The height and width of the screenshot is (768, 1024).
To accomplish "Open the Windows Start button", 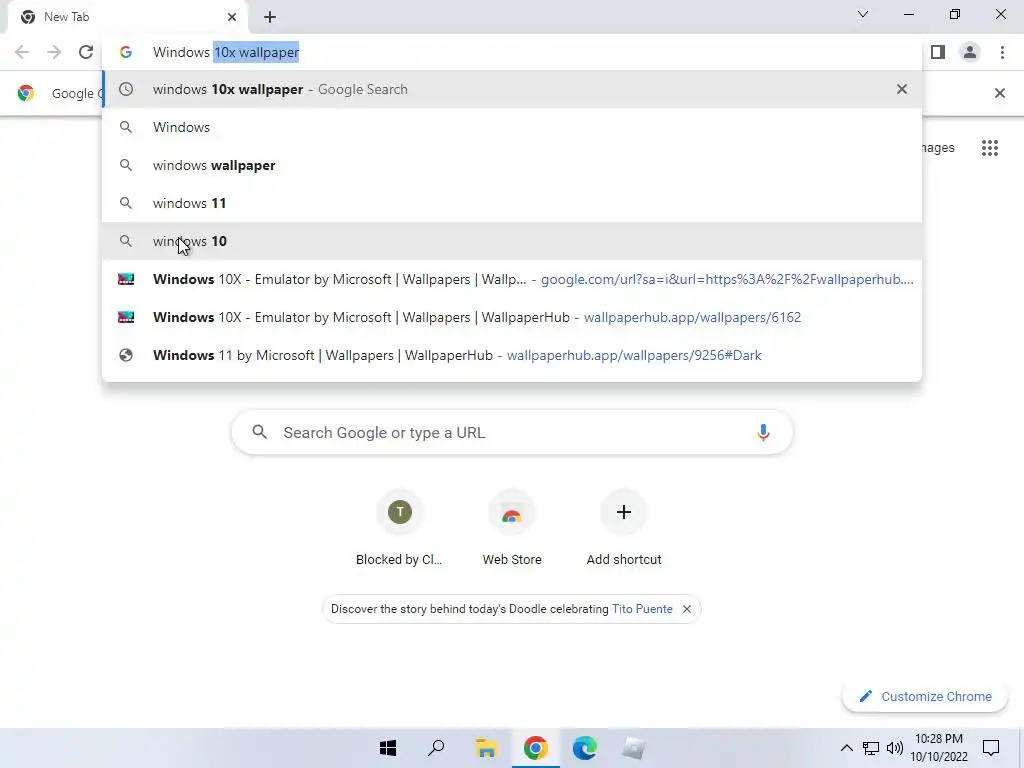I will coord(388,748).
